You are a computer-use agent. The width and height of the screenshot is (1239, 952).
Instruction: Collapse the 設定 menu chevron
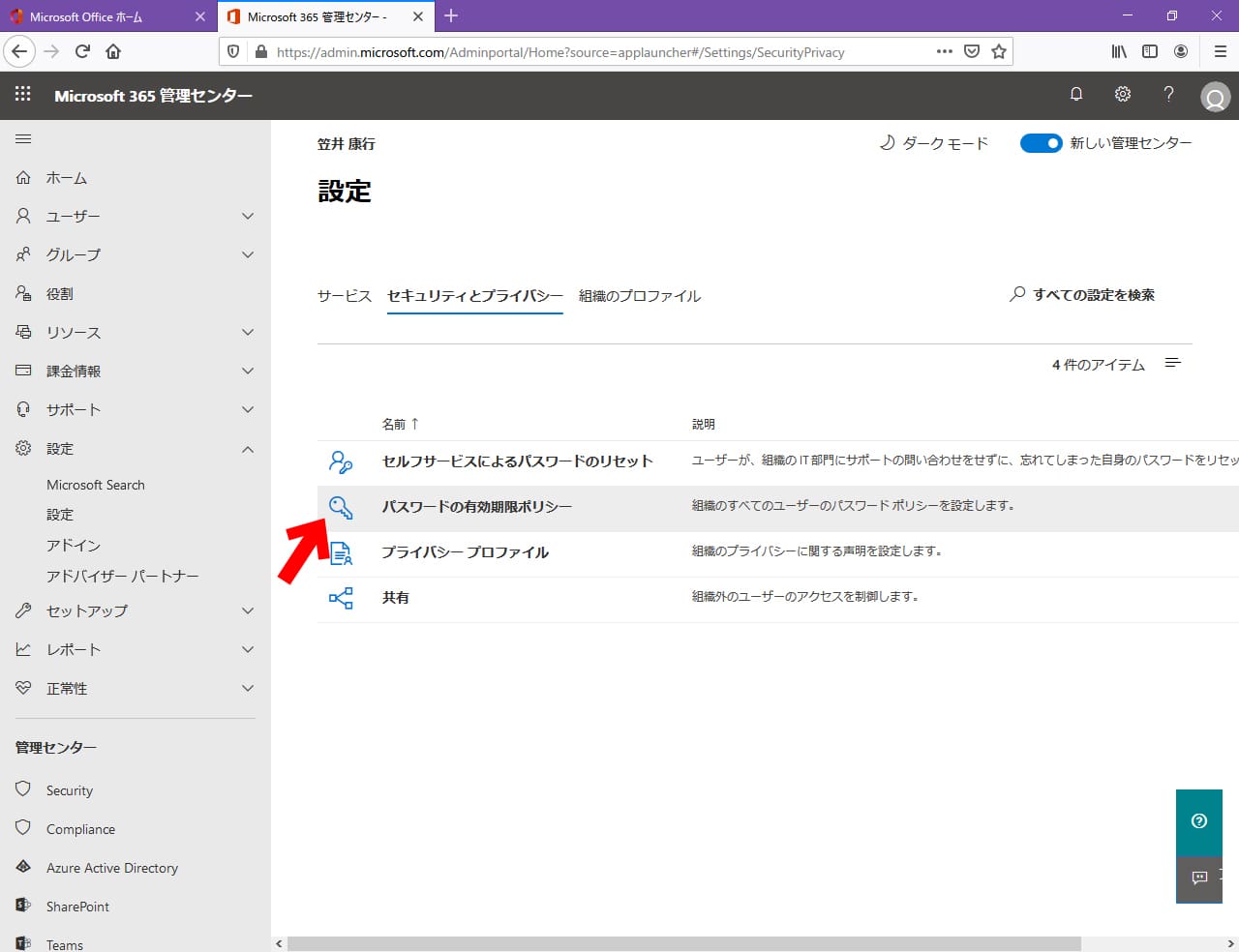[x=248, y=449]
